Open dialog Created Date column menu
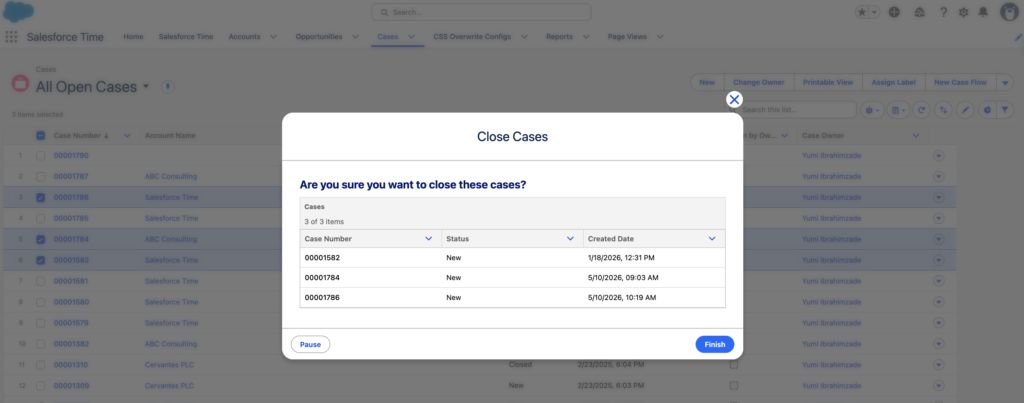This screenshot has height=403, width=1024. point(712,238)
